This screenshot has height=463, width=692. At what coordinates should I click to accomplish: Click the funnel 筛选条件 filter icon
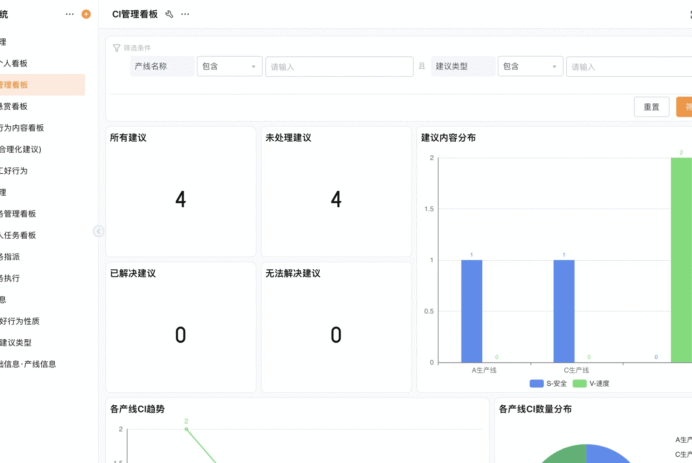click(117, 48)
